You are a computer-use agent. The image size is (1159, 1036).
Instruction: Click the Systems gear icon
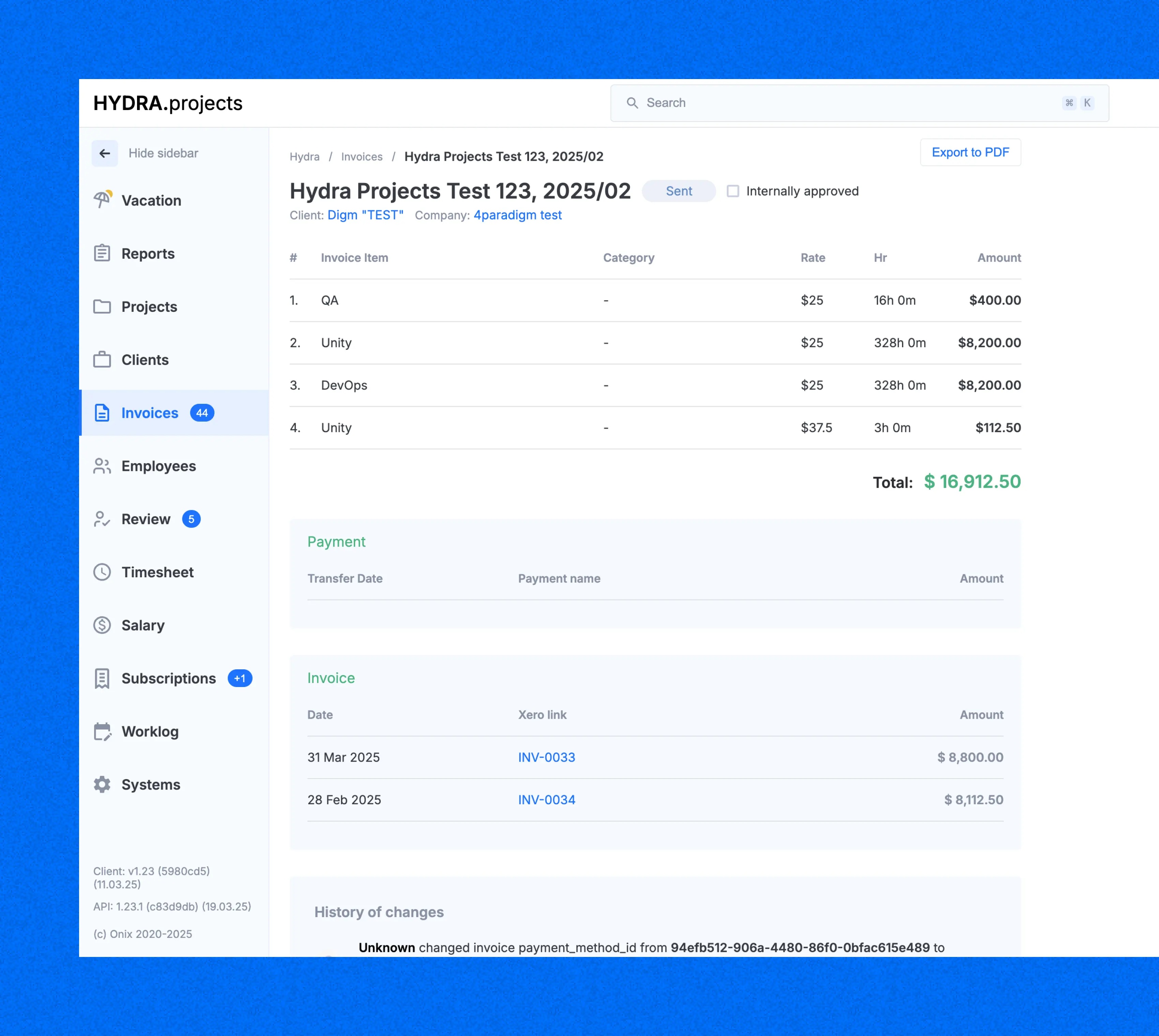(x=102, y=784)
